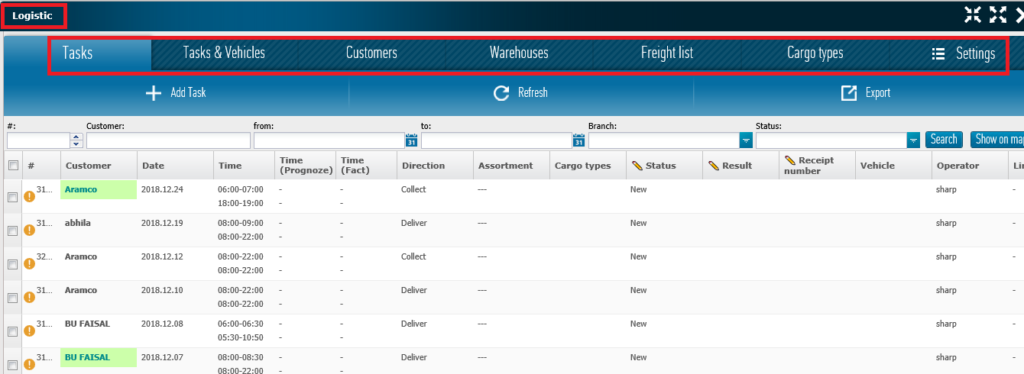Click the Add Task button

point(176,93)
